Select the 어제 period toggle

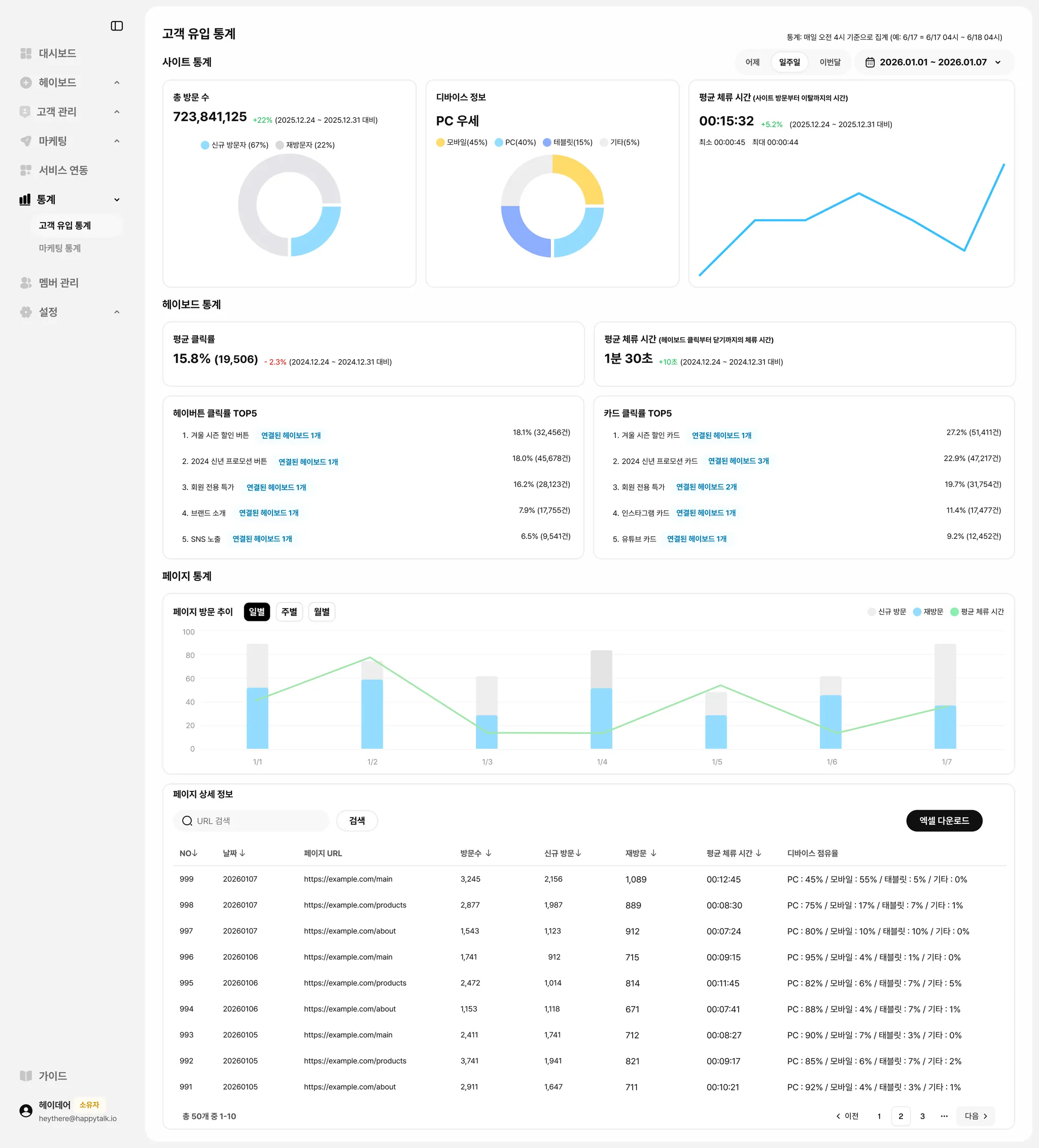(752, 62)
